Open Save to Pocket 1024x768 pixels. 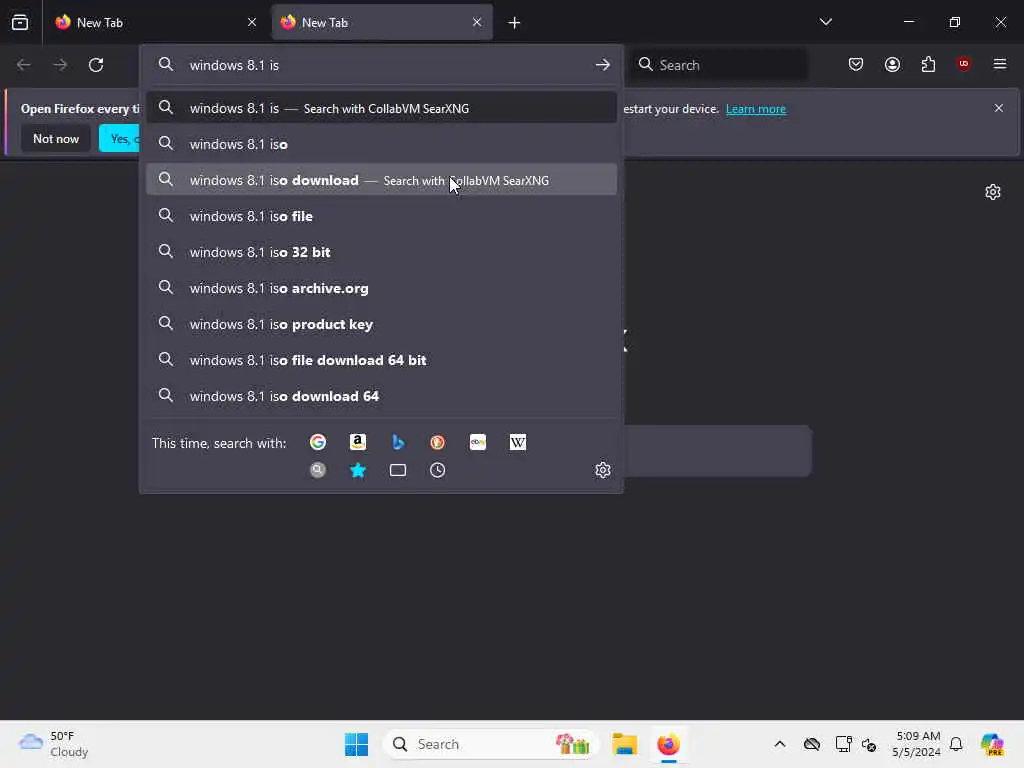(856, 64)
